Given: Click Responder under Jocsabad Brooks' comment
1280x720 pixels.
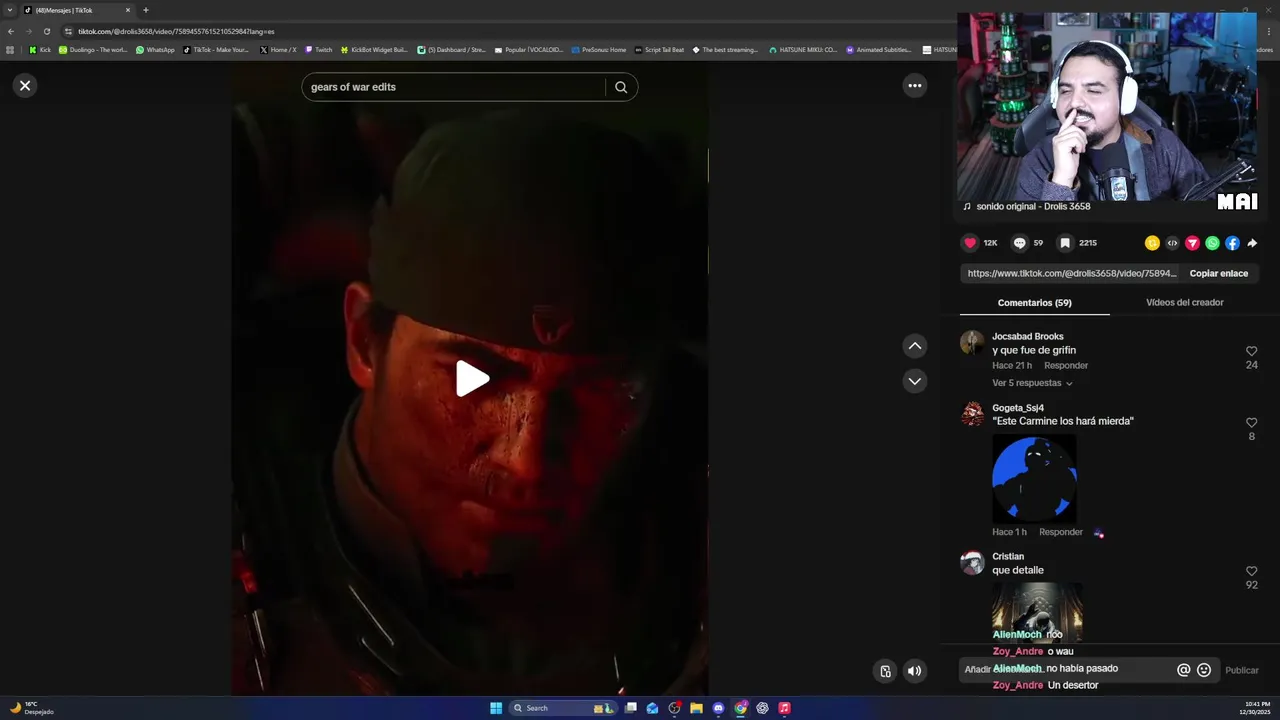Looking at the screenshot, I should coord(1066,366).
